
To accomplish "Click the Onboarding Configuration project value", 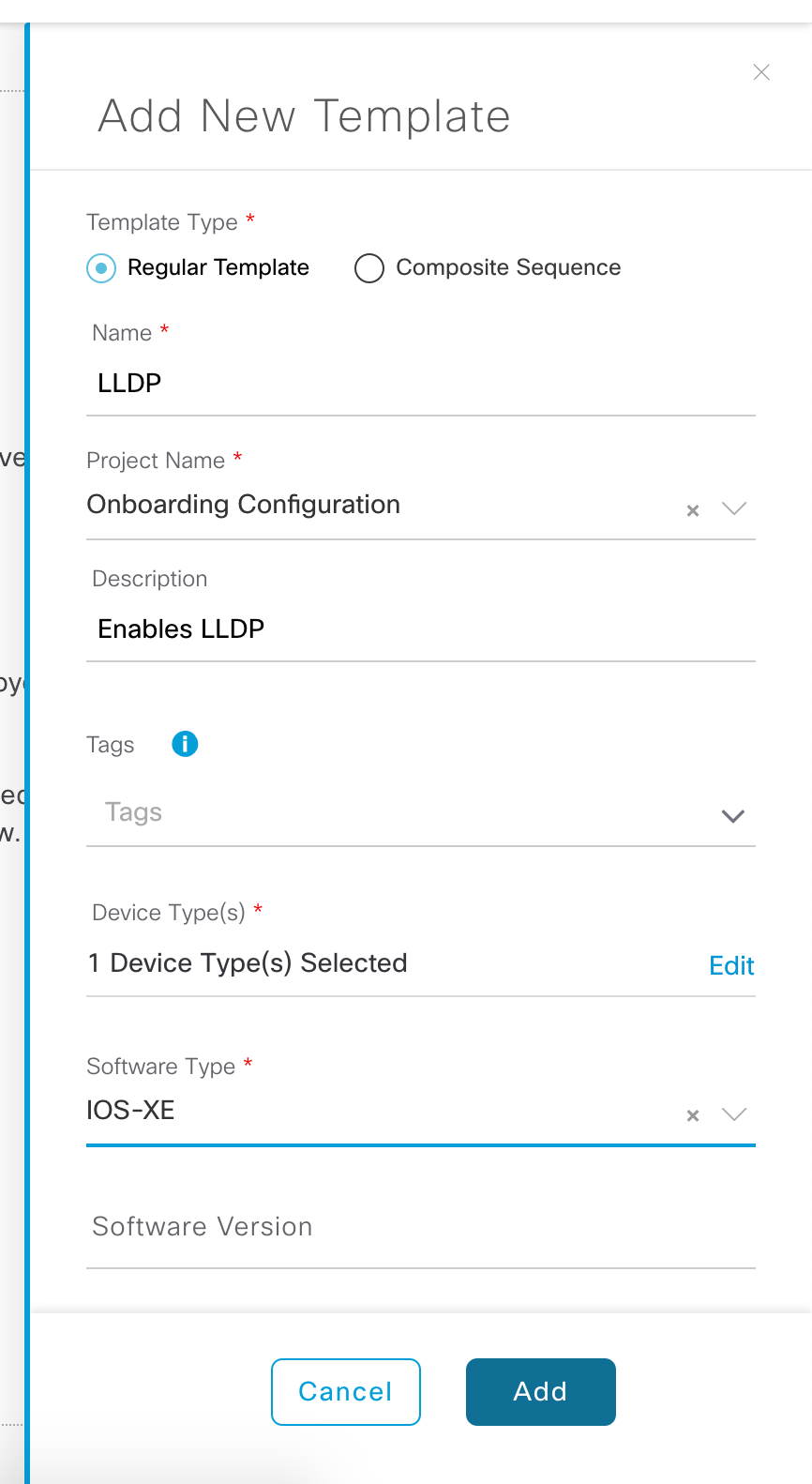I will [244, 505].
